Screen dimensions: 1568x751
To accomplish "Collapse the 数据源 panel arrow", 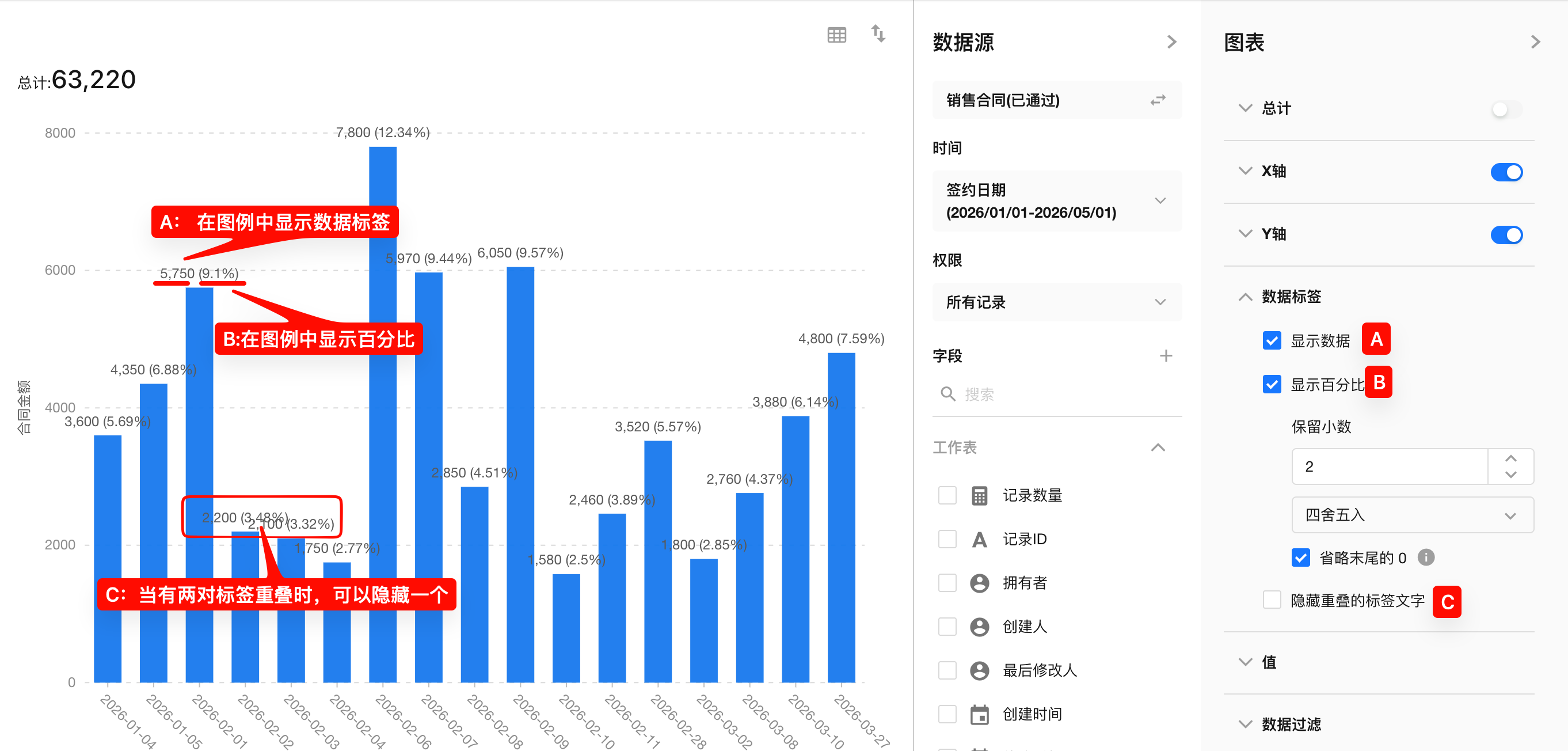I will click(x=1172, y=42).
